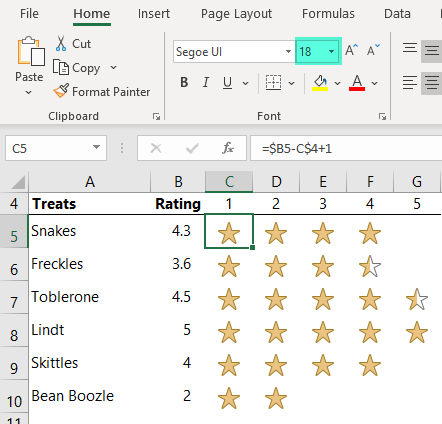Select column D header
This screenshot has height=424, width=442.
[276, 182]
